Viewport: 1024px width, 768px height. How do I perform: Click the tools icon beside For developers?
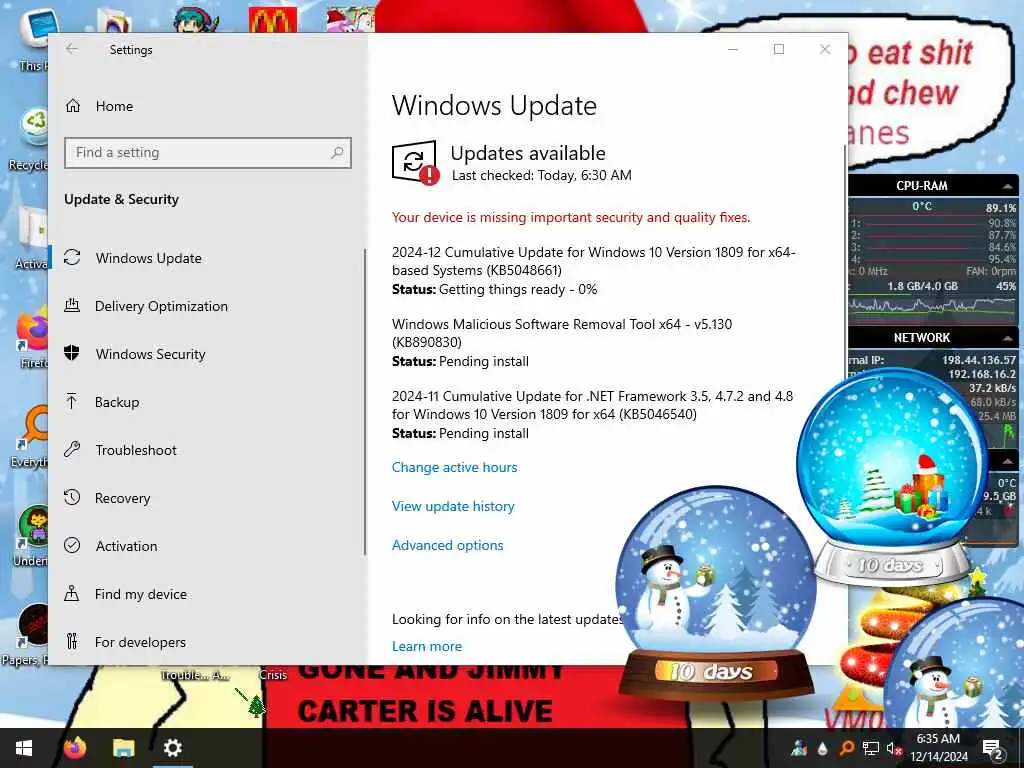[72, 641]
